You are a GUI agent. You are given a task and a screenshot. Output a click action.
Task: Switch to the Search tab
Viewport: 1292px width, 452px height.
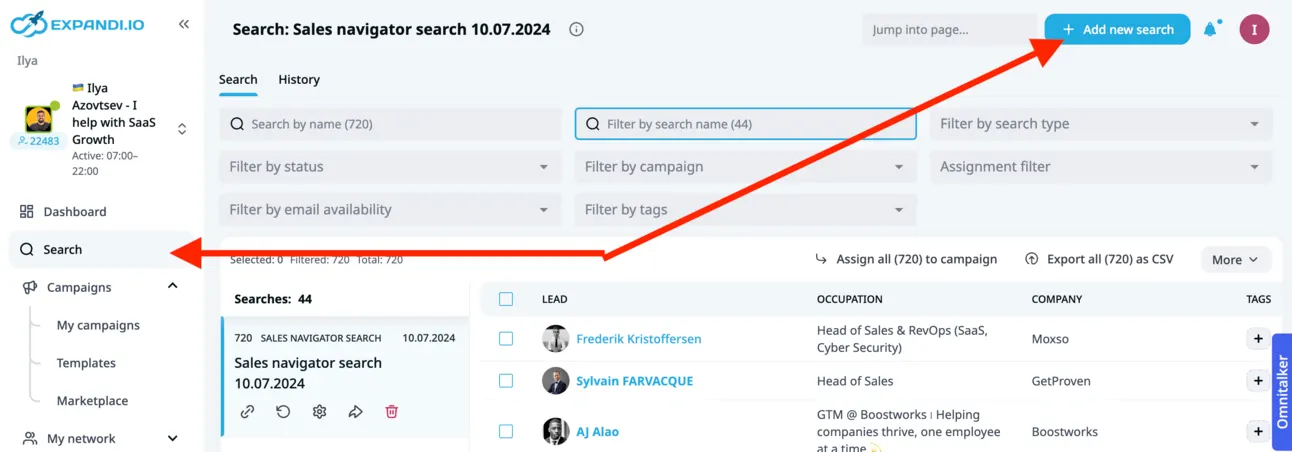(238, 80)
